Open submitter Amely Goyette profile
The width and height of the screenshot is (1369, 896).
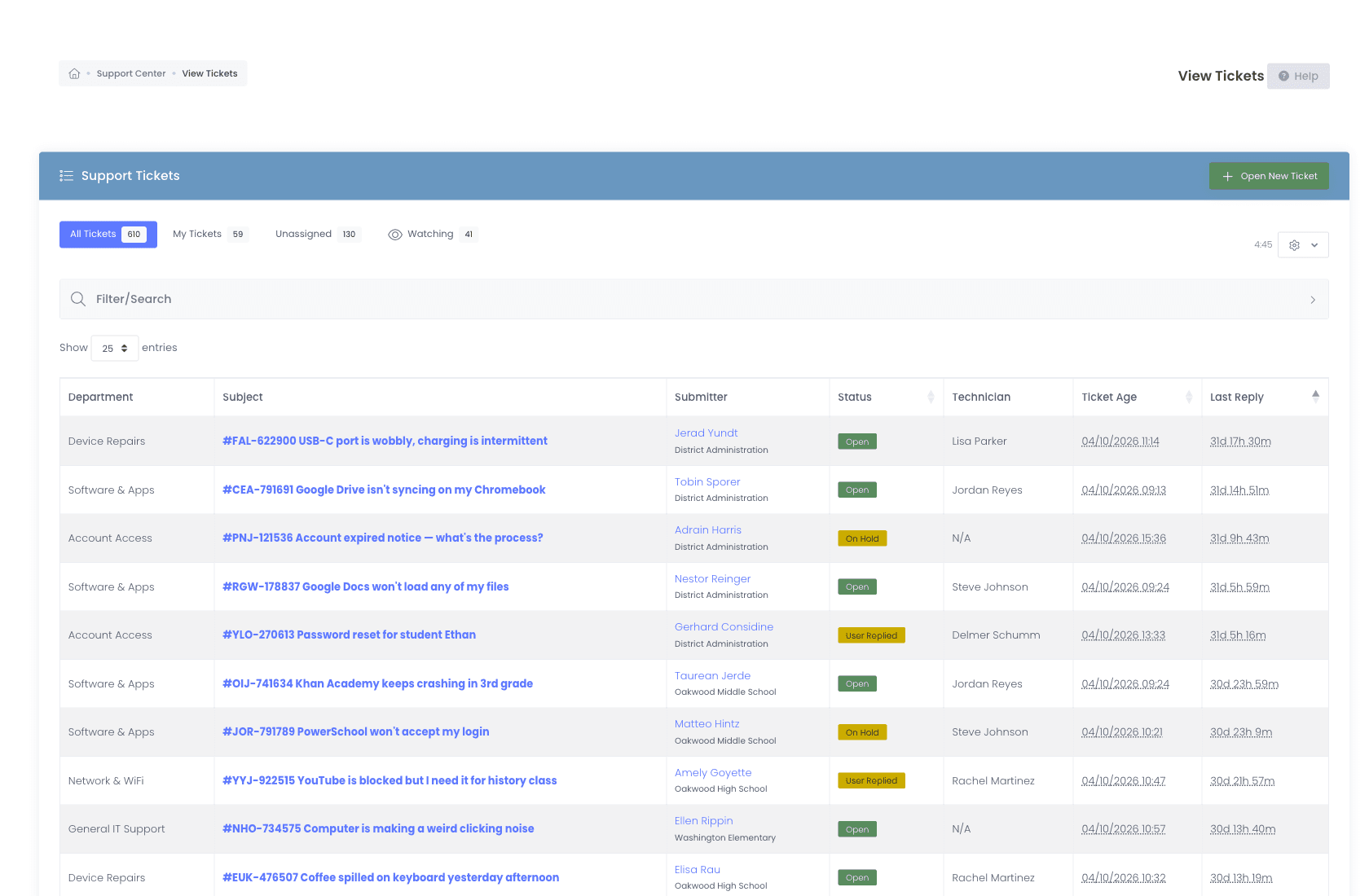[713, 773]
